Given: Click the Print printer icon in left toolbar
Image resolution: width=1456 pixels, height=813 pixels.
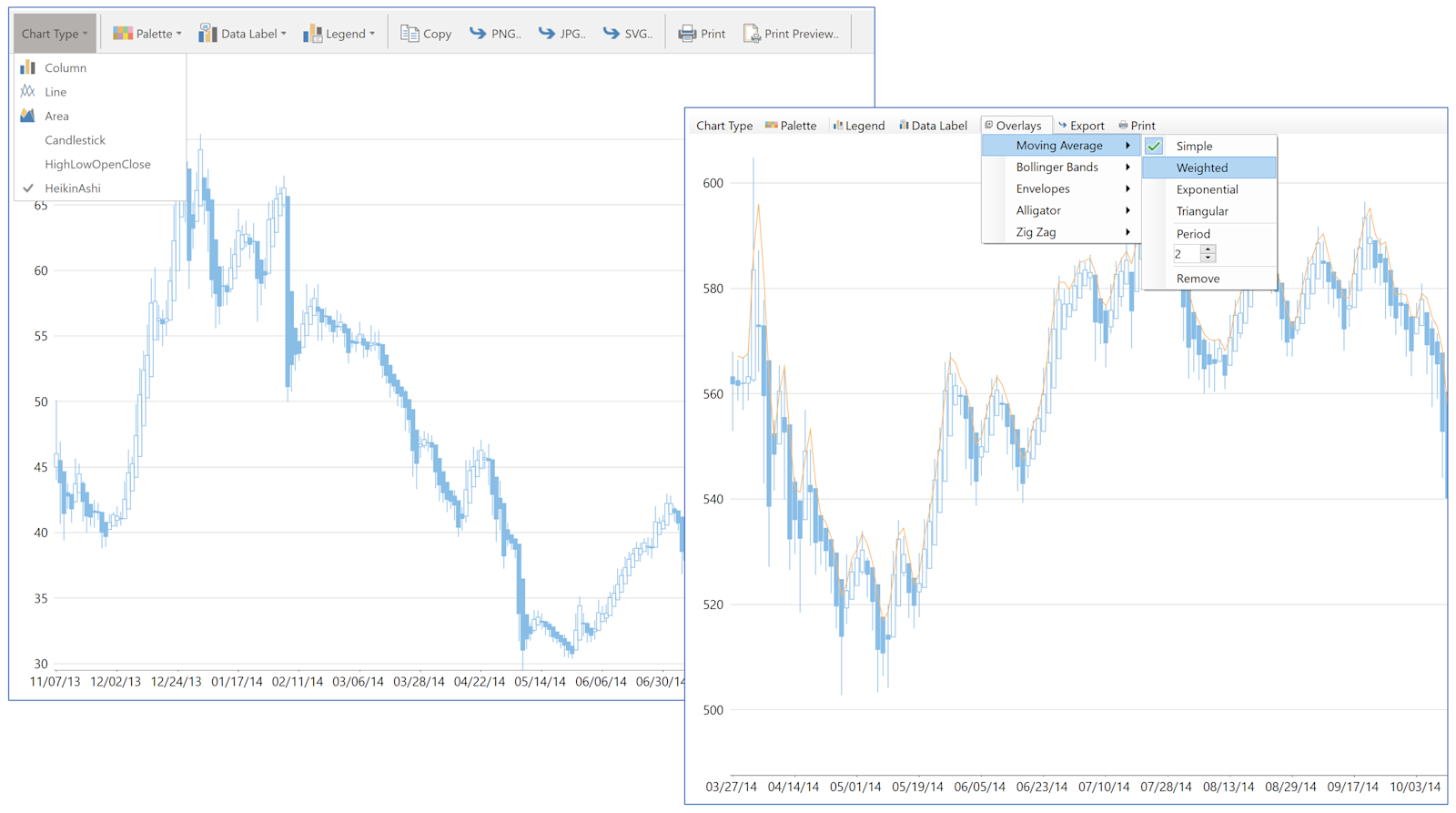Looking at the screenshot, I should [687, 34].
